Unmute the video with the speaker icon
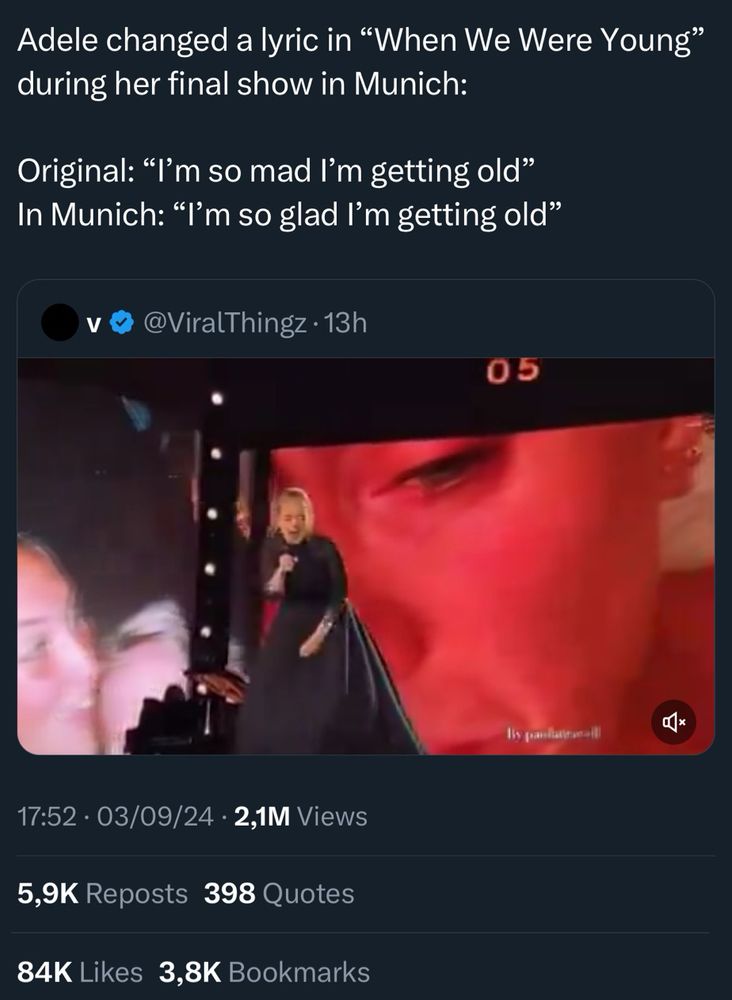 pyautogui.click(x=673, y=723)
